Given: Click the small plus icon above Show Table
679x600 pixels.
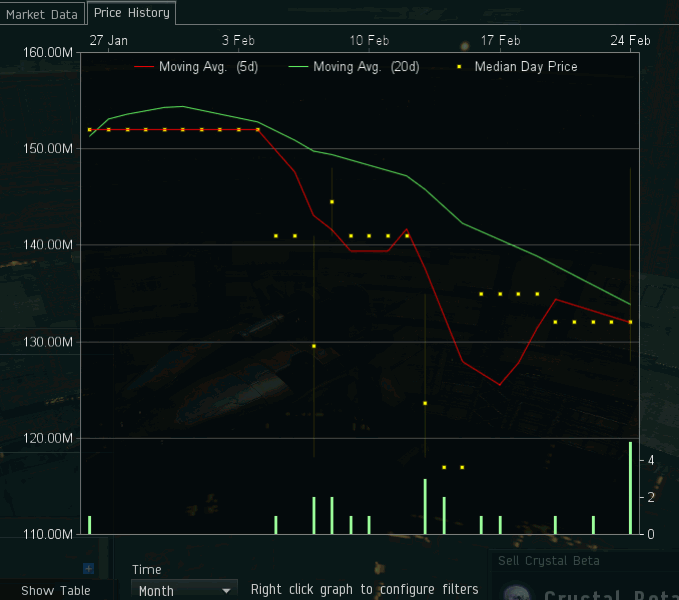Looking at the screenshot, I should coord(88,568).
